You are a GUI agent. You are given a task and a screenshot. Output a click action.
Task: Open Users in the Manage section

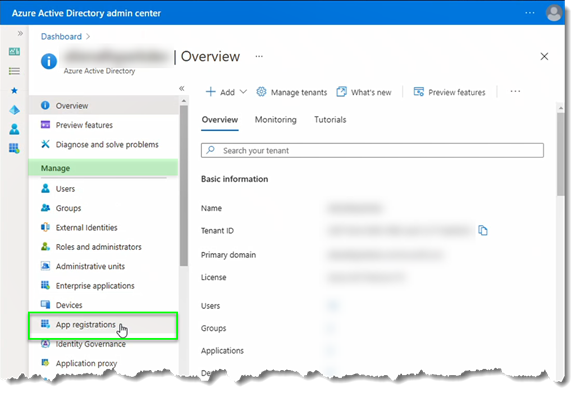point(103,188)
